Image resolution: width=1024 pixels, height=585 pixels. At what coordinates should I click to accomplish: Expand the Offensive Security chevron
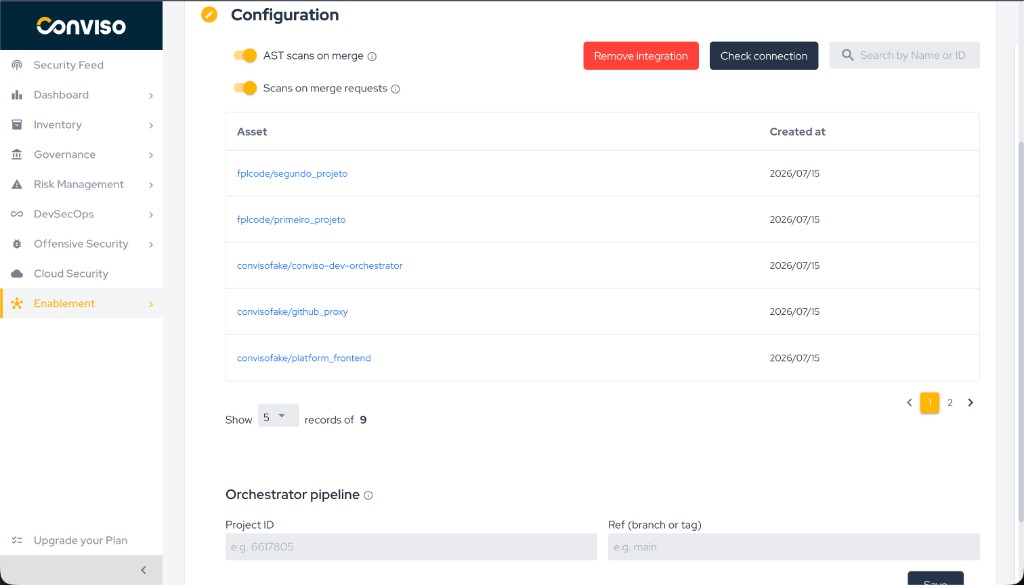click(x=151, y=245)
